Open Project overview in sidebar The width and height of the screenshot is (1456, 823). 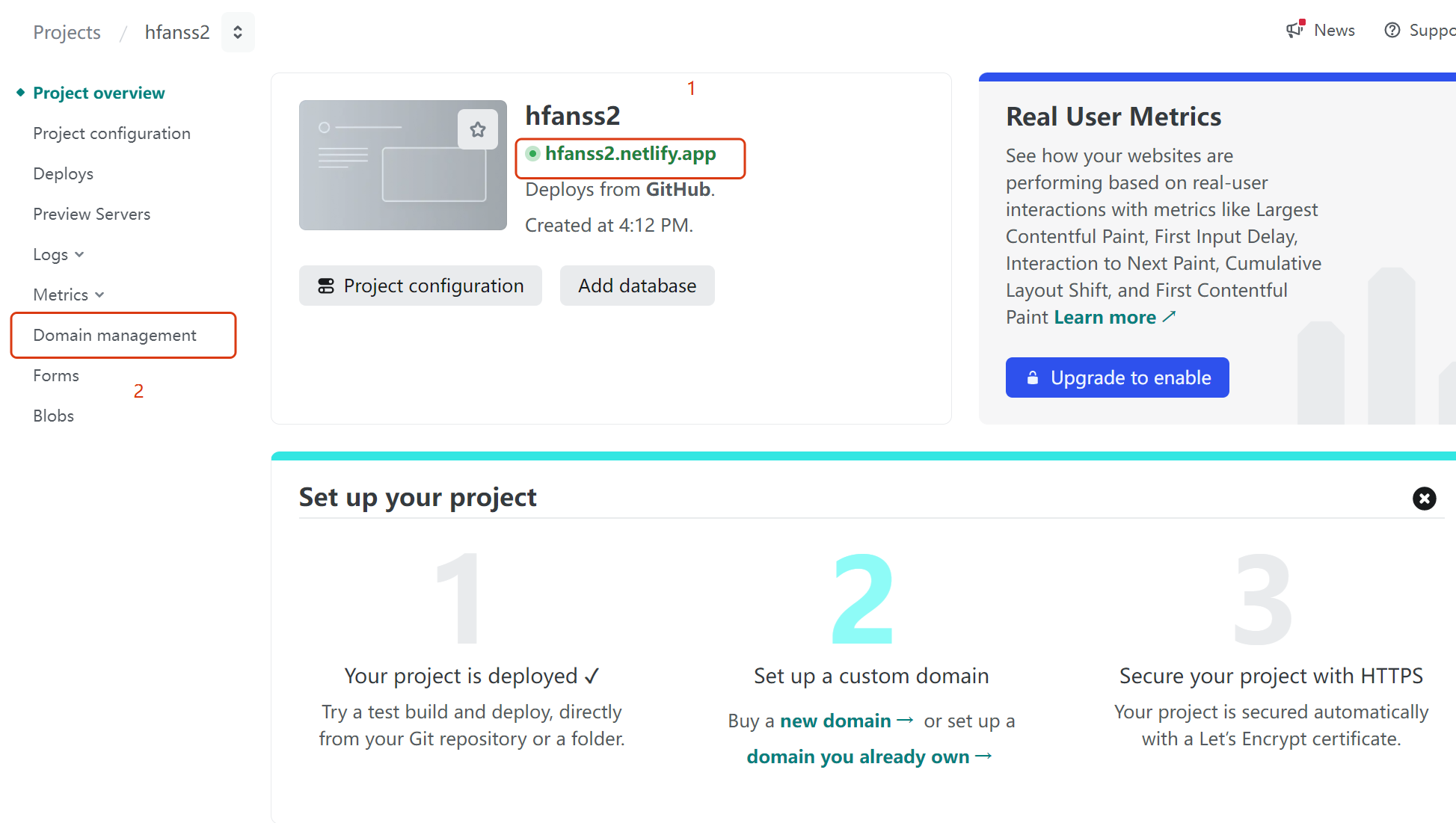pos(99,93)
